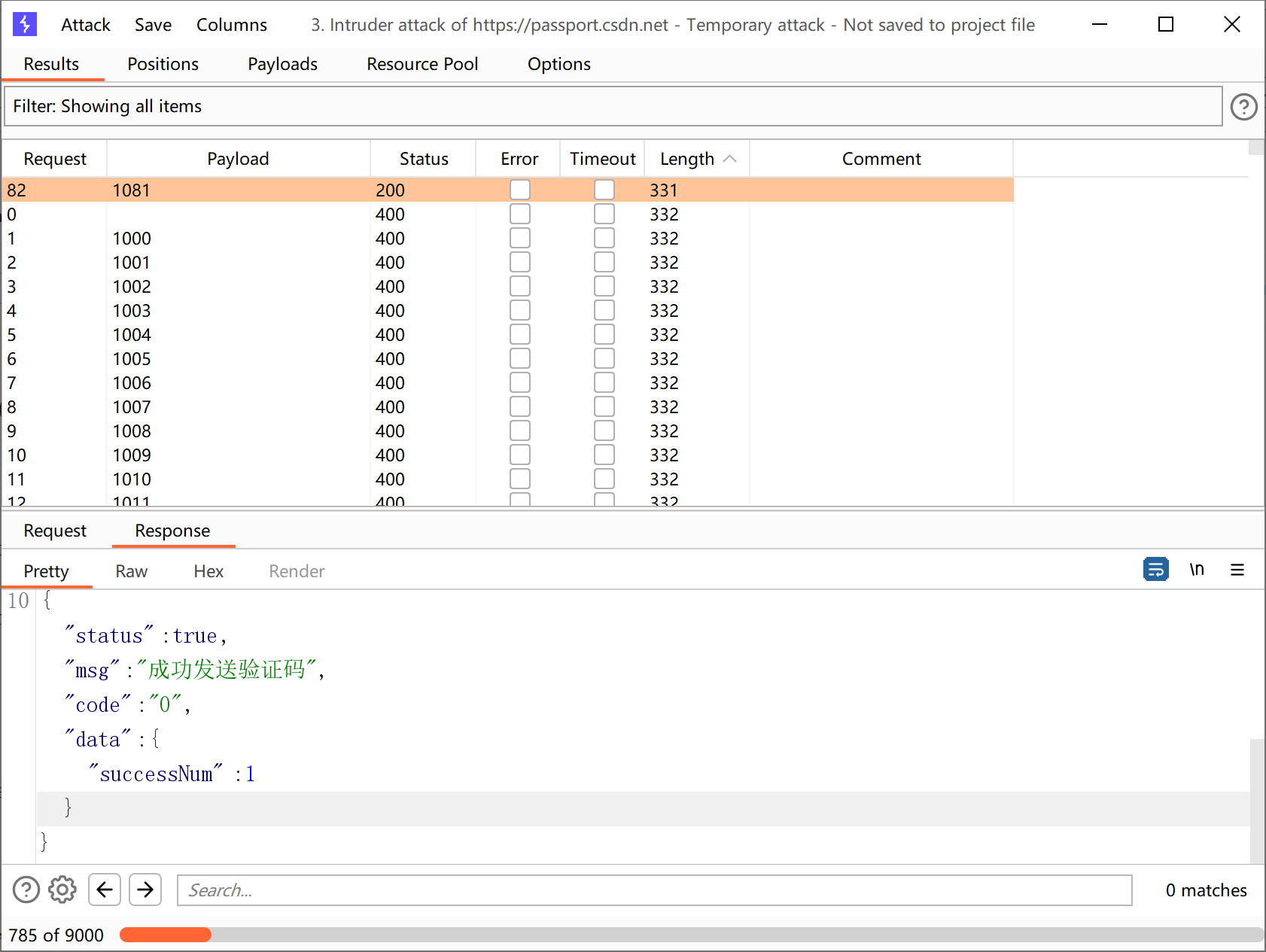1266x952 pixels.
Task: Toggle the word wrap icon in response viewer
Action: pyautogui.click(x=1155, y=570)
